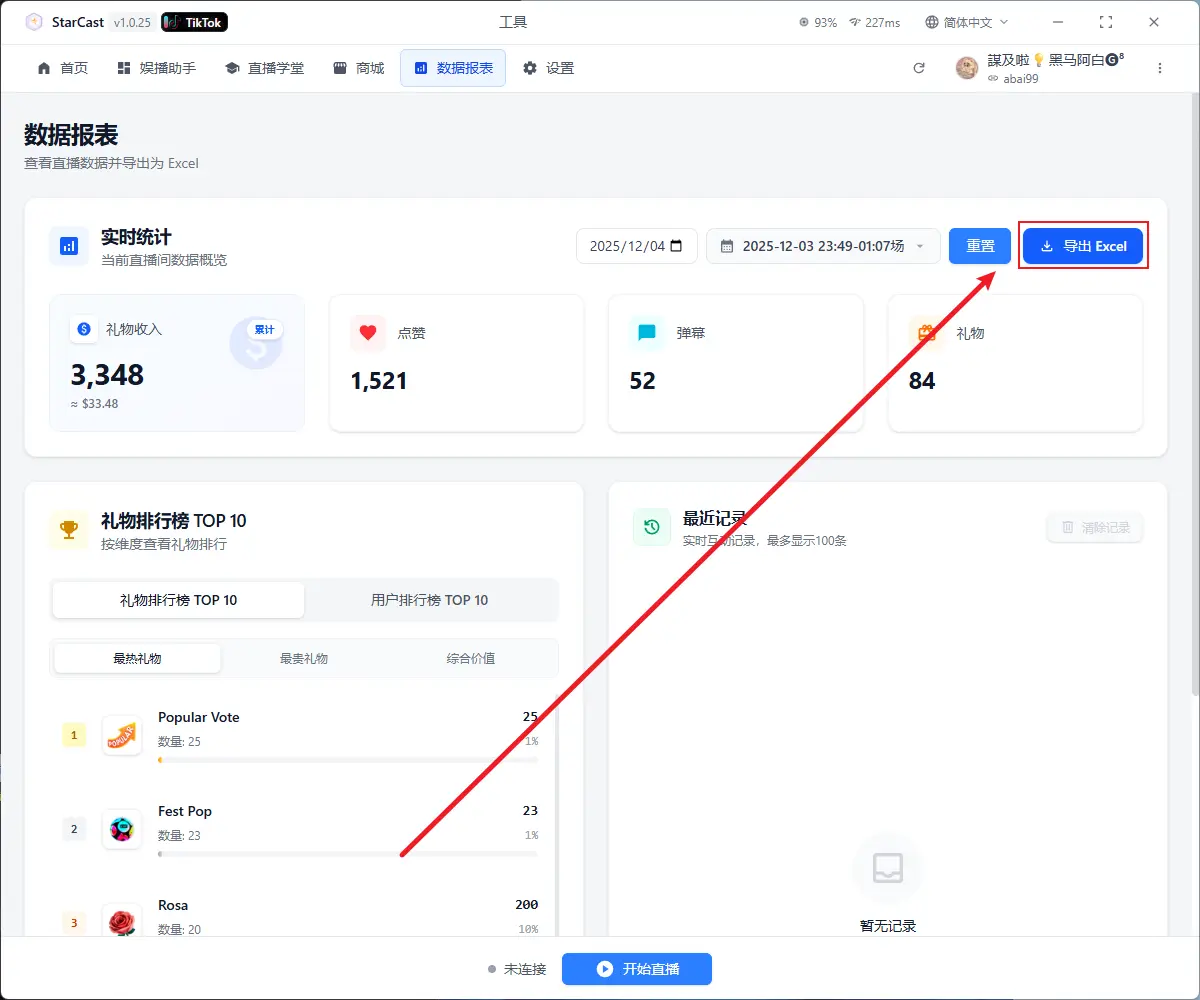Go to the 娱播助手 tab
Image resolution: width=1200 pixels, height=1000 pixels.
tap(156, 68)
